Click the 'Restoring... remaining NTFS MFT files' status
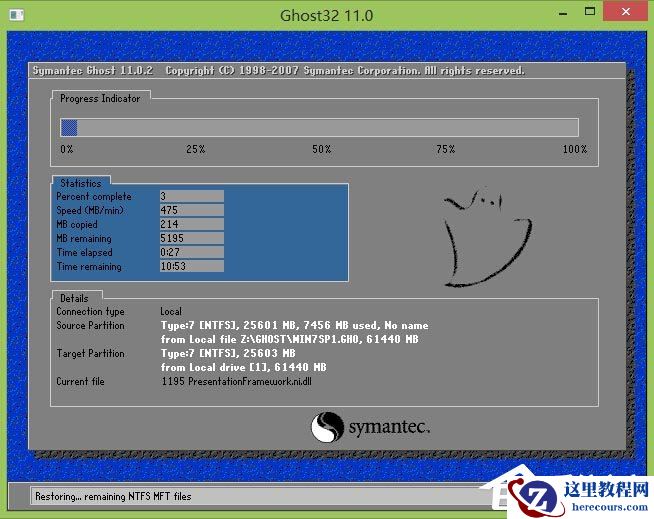Image resolution: width=654 pixels, height=519 pixels. (113, 496)
